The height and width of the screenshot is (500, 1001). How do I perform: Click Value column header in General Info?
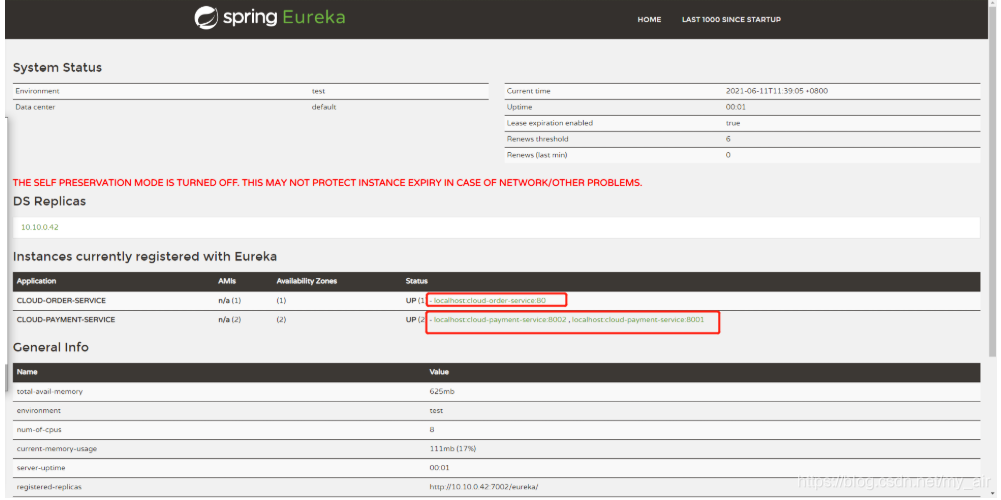pyautogui.click(x=439, y=372)
